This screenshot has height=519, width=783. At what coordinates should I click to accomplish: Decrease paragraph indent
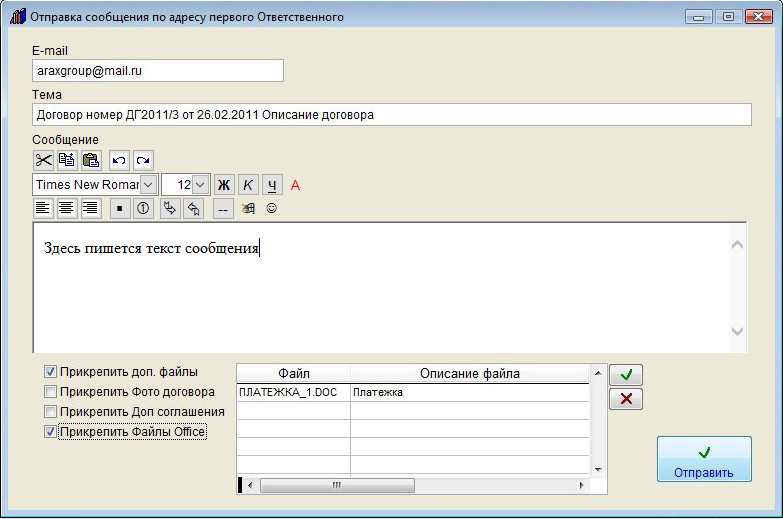pos(193,208)
